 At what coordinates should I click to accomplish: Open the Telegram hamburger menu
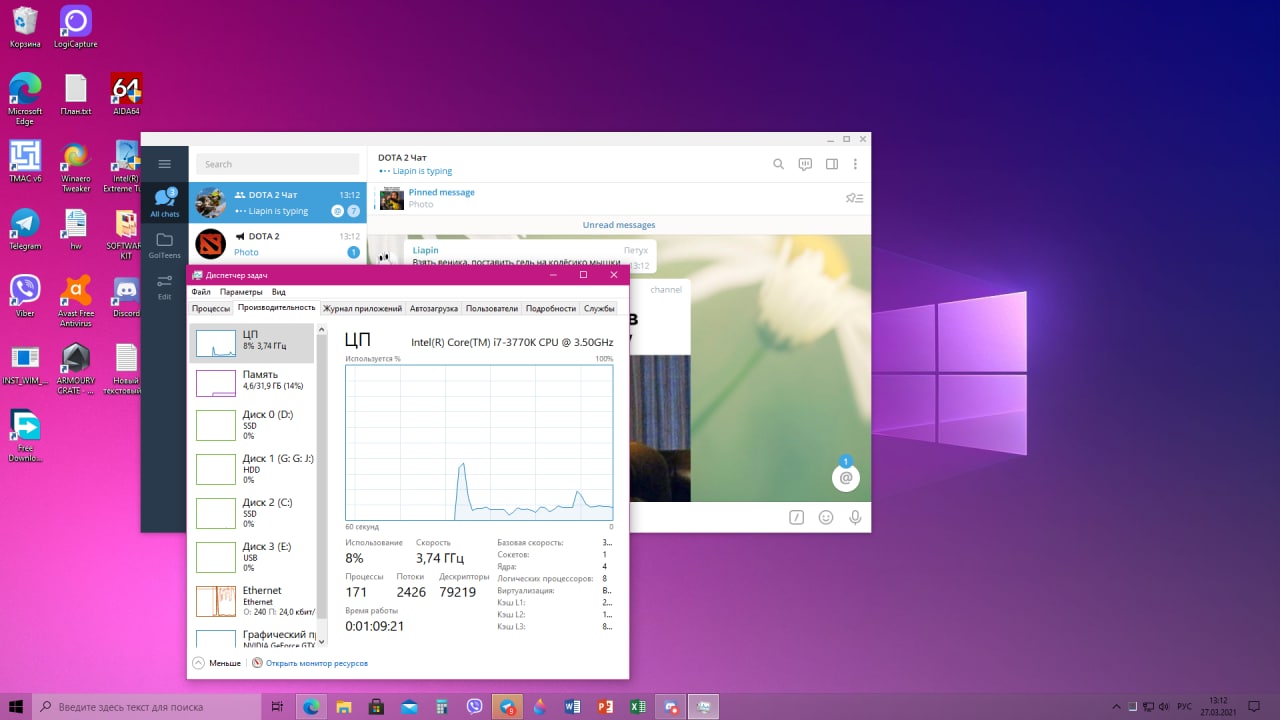coord(165,164)
